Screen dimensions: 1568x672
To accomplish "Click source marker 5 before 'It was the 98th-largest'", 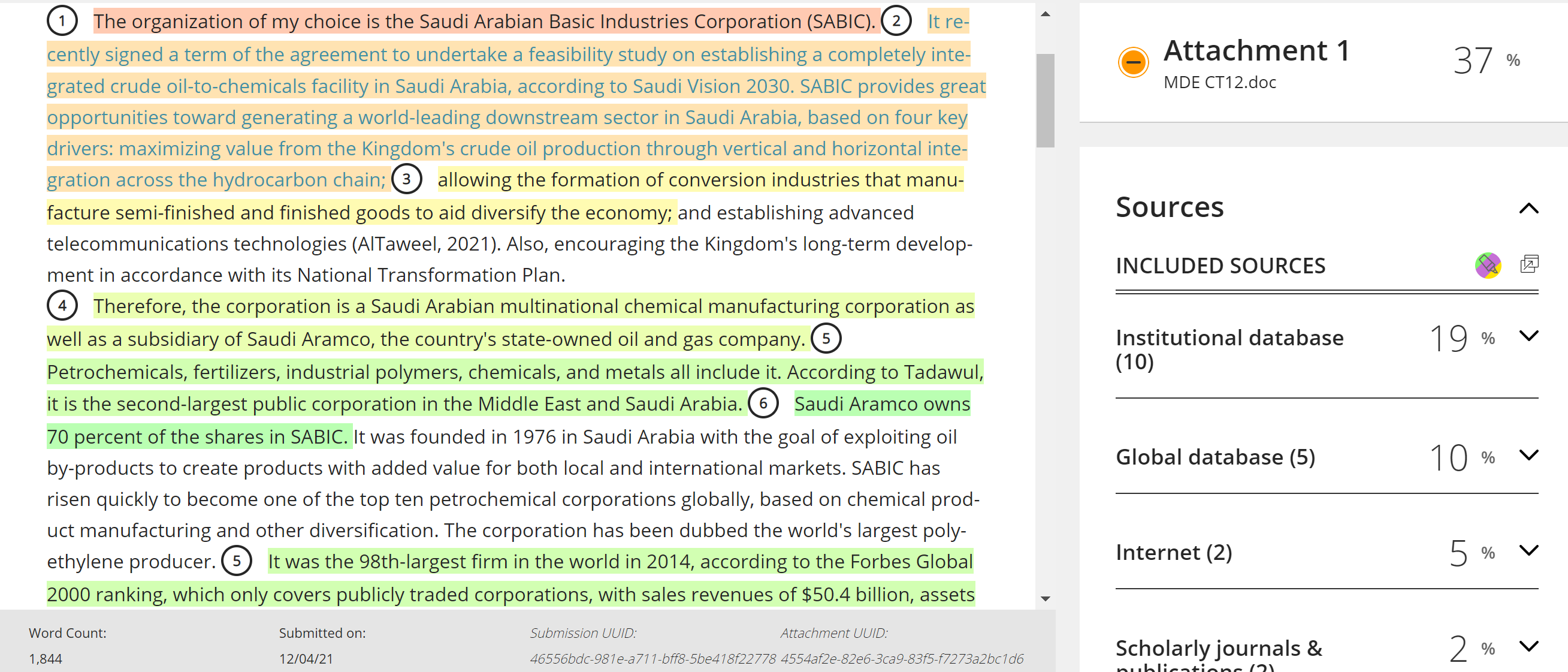I will [x=237, y=560].
